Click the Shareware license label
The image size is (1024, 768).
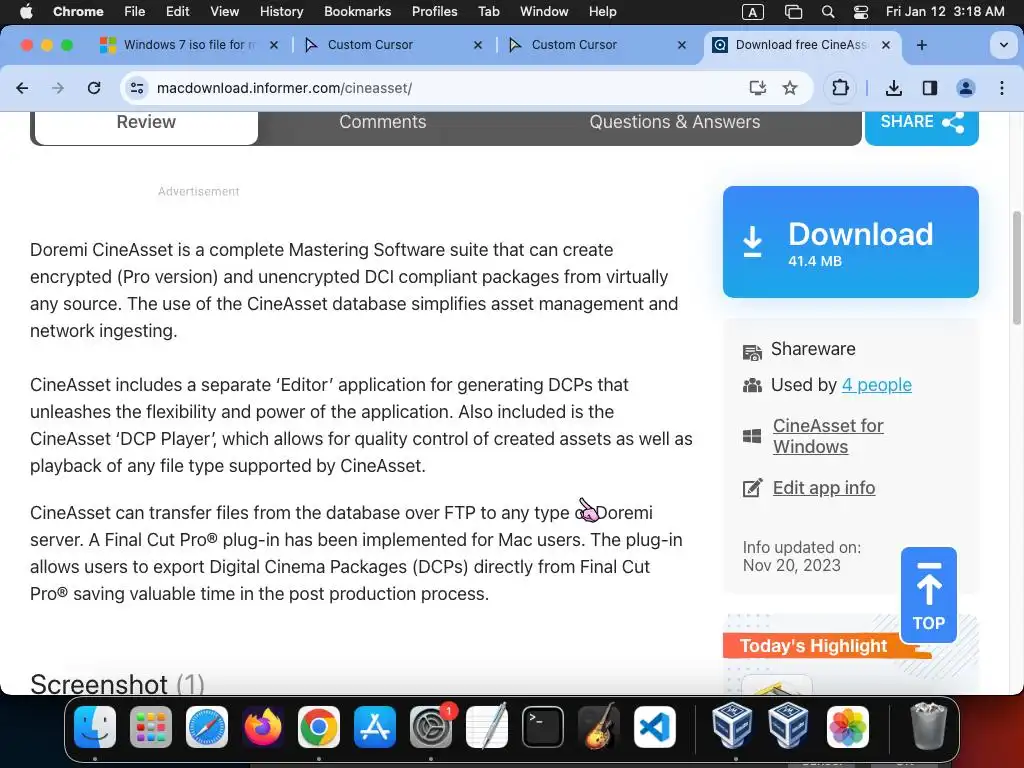[813, 349]
